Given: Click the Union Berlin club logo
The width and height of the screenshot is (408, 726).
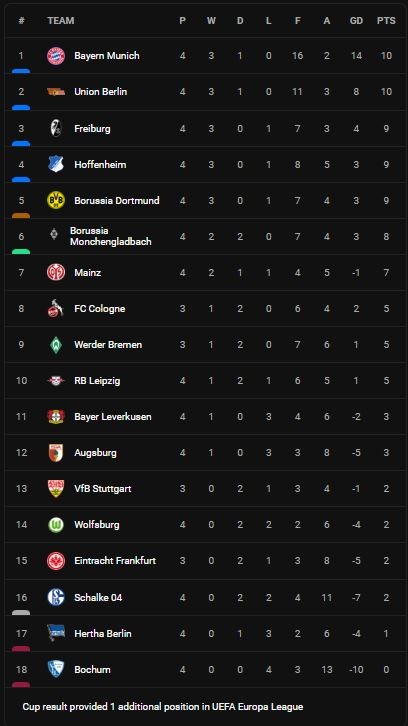Looking at the screenshot, I should pyautogui.click(x=56, y=92).
